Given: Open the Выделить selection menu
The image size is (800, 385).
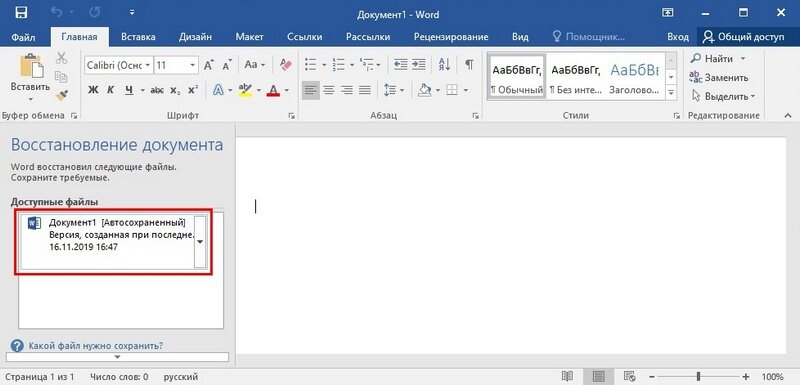Looking at the screenshot, I should 723,96.
